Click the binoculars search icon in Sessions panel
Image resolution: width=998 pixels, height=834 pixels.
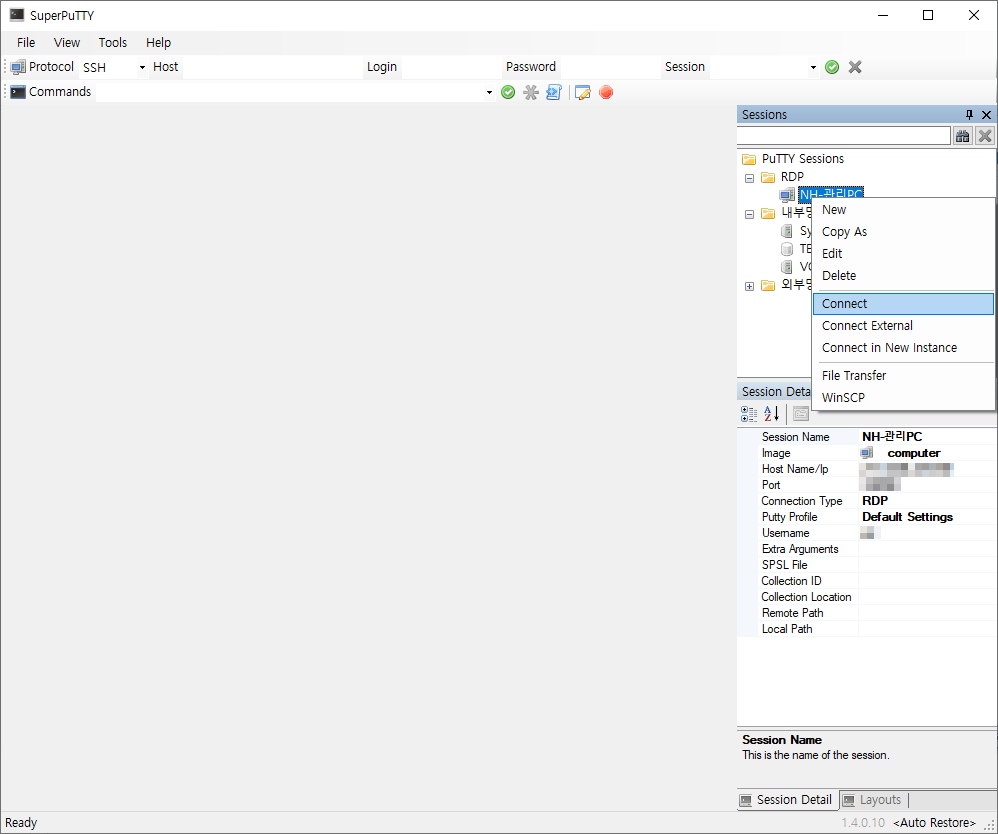(x=962, y=136)
